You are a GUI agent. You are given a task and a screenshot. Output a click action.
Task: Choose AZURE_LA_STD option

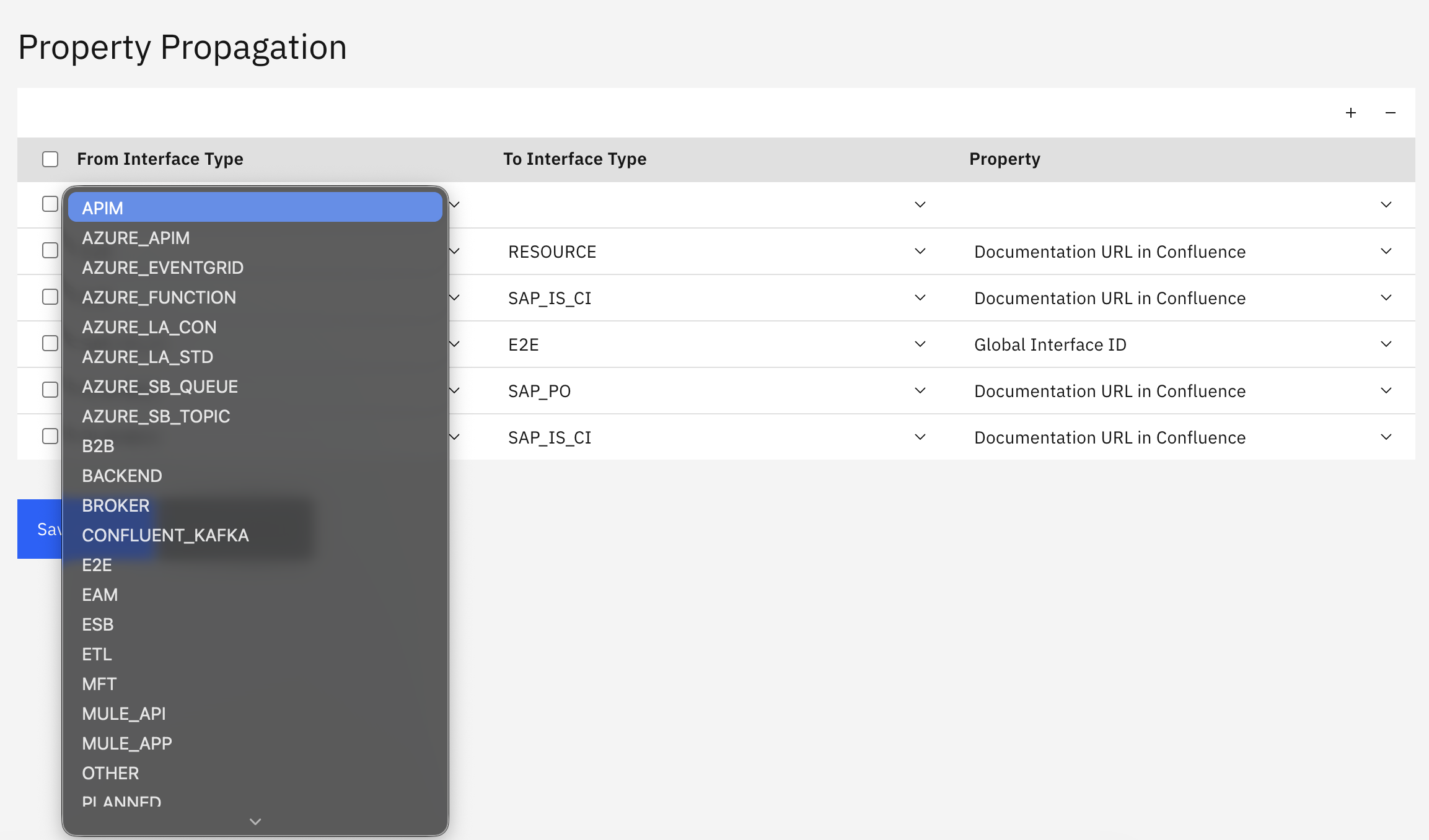click(255, 356)
